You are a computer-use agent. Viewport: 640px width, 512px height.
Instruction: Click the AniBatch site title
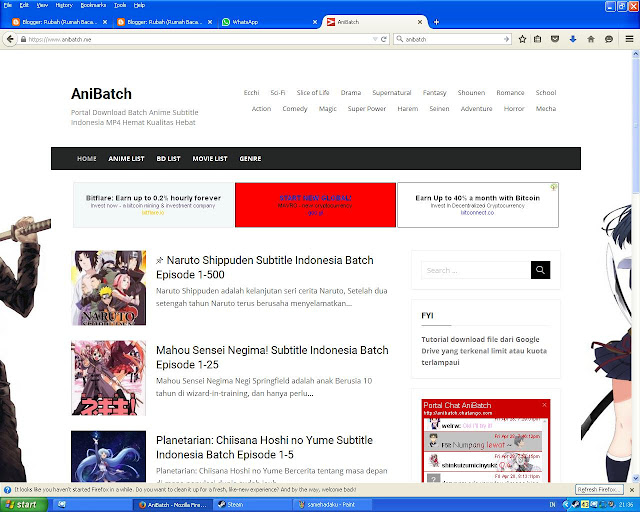(101, 94)
